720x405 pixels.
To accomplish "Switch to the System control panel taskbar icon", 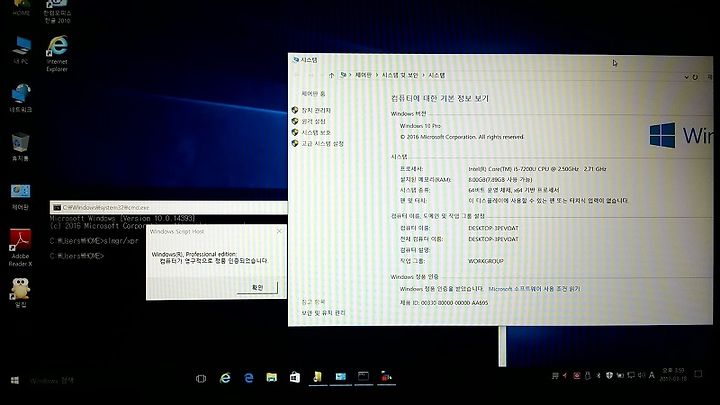I will tap(341, 377).
